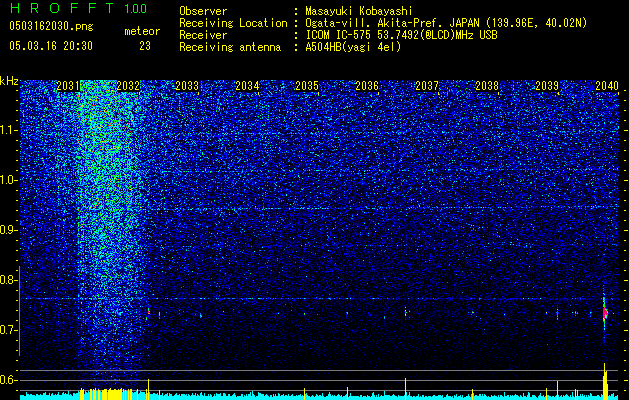Click the 0.7 kHz axis label

(x=9, y=330)
